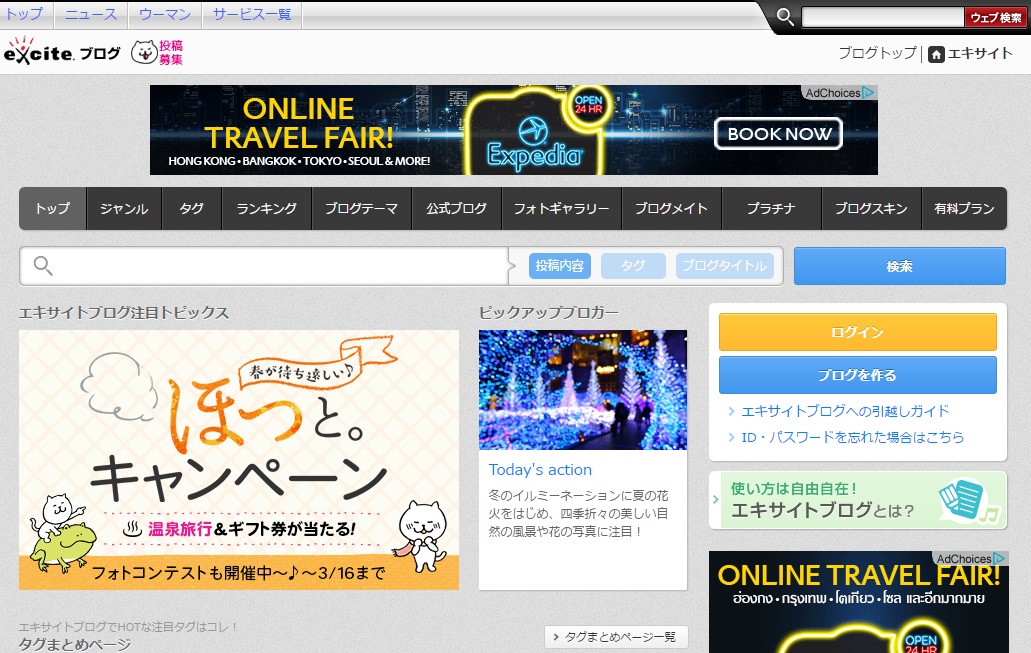The image size is (1031, 653).
Task: Click the blue 検索 button
Action: pyautogui.click(x=899, y=266)
